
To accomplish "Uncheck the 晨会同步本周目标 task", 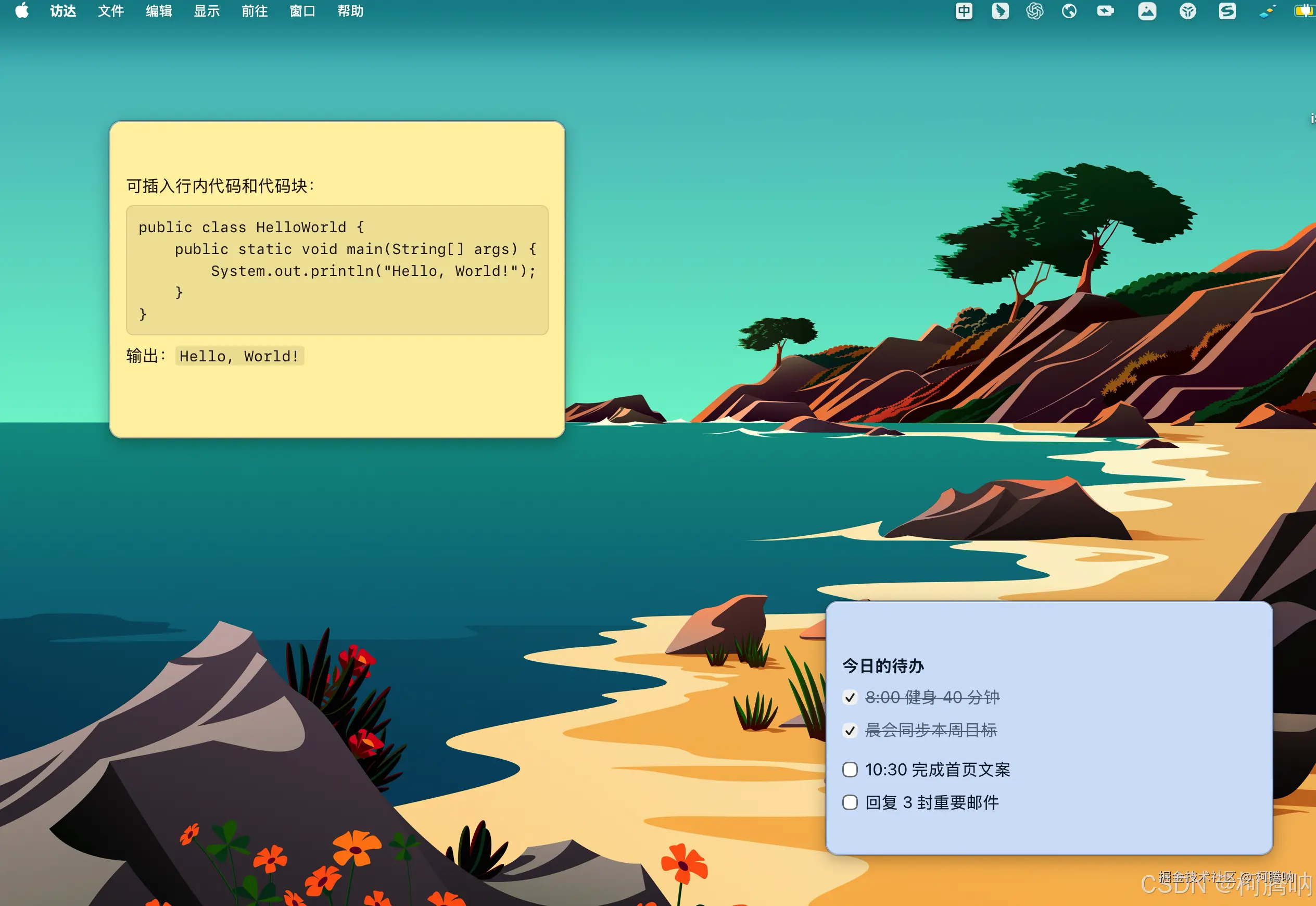I will pyautogui.click(x=850, y=730).
